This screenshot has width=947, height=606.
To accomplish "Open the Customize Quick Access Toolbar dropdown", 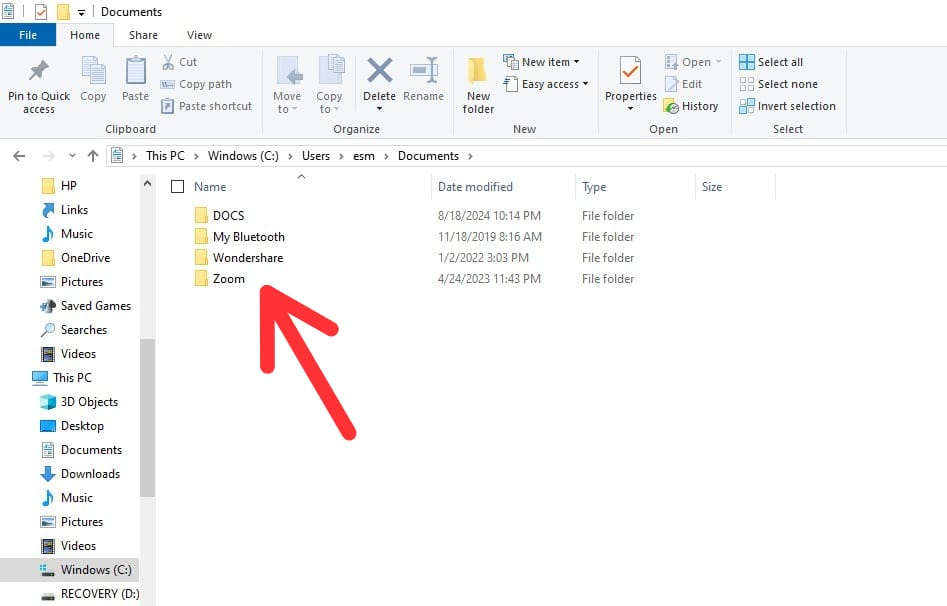I will [x=82, y=12].
